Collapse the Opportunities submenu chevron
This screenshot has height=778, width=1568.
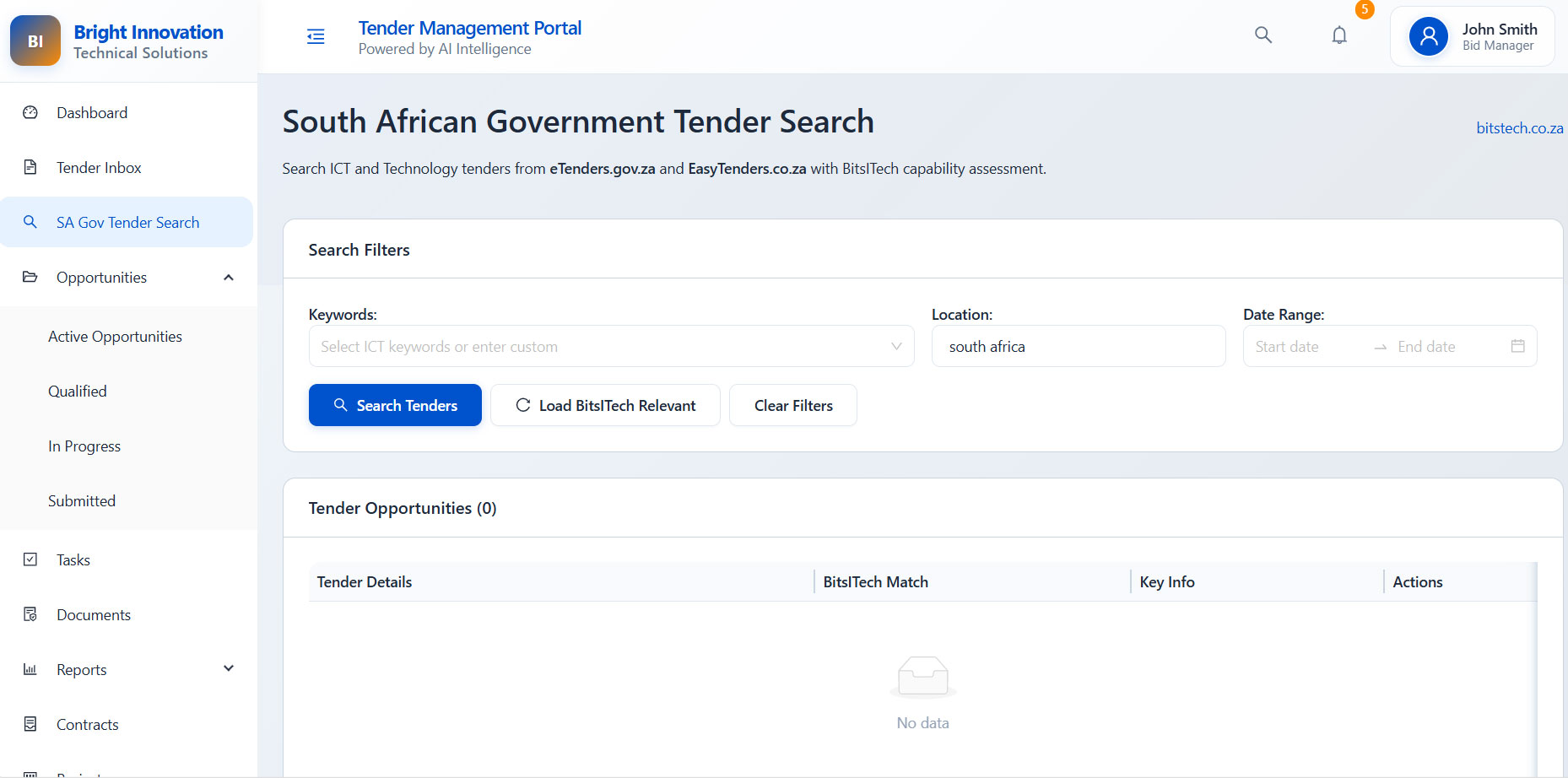click(x=229, y=278)
